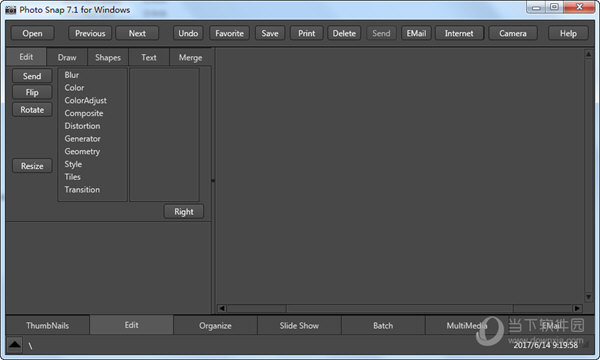Click the panel splitter handle
The height and width of the screenshot is (360, 600).
pos(213,181)
